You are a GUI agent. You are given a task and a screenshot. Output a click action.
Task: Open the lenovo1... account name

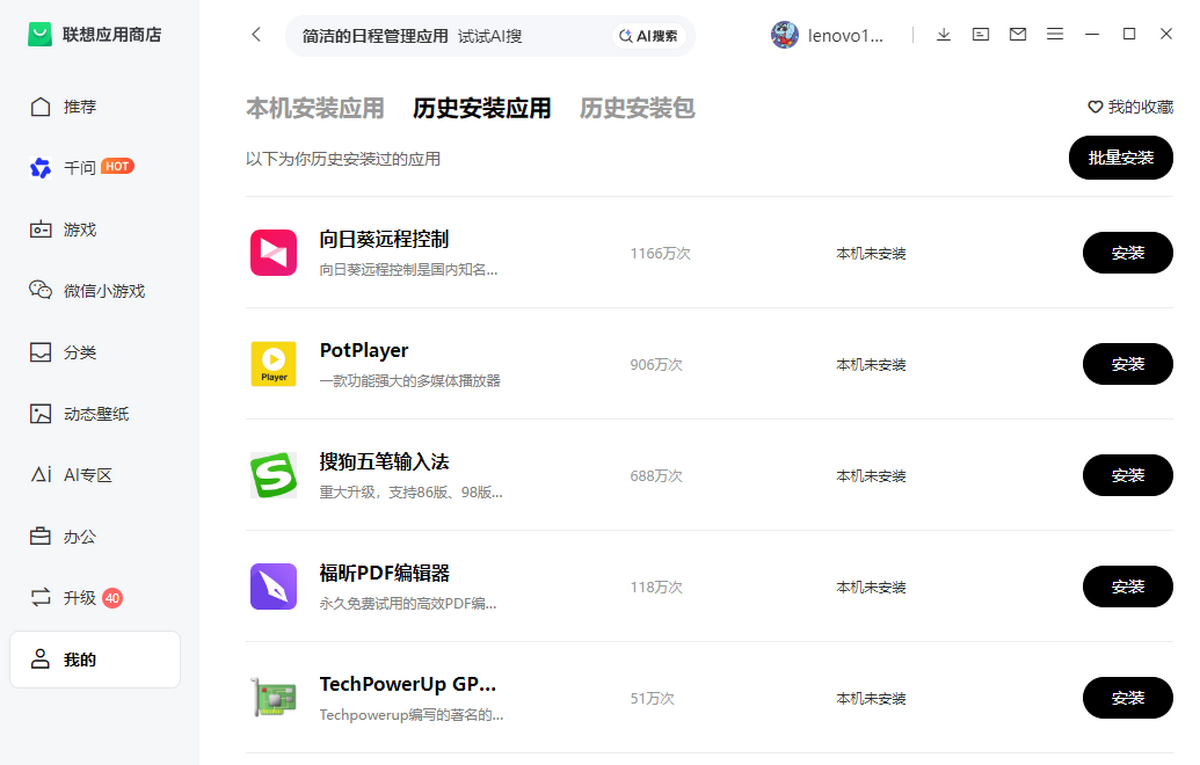tap(846, 36)
